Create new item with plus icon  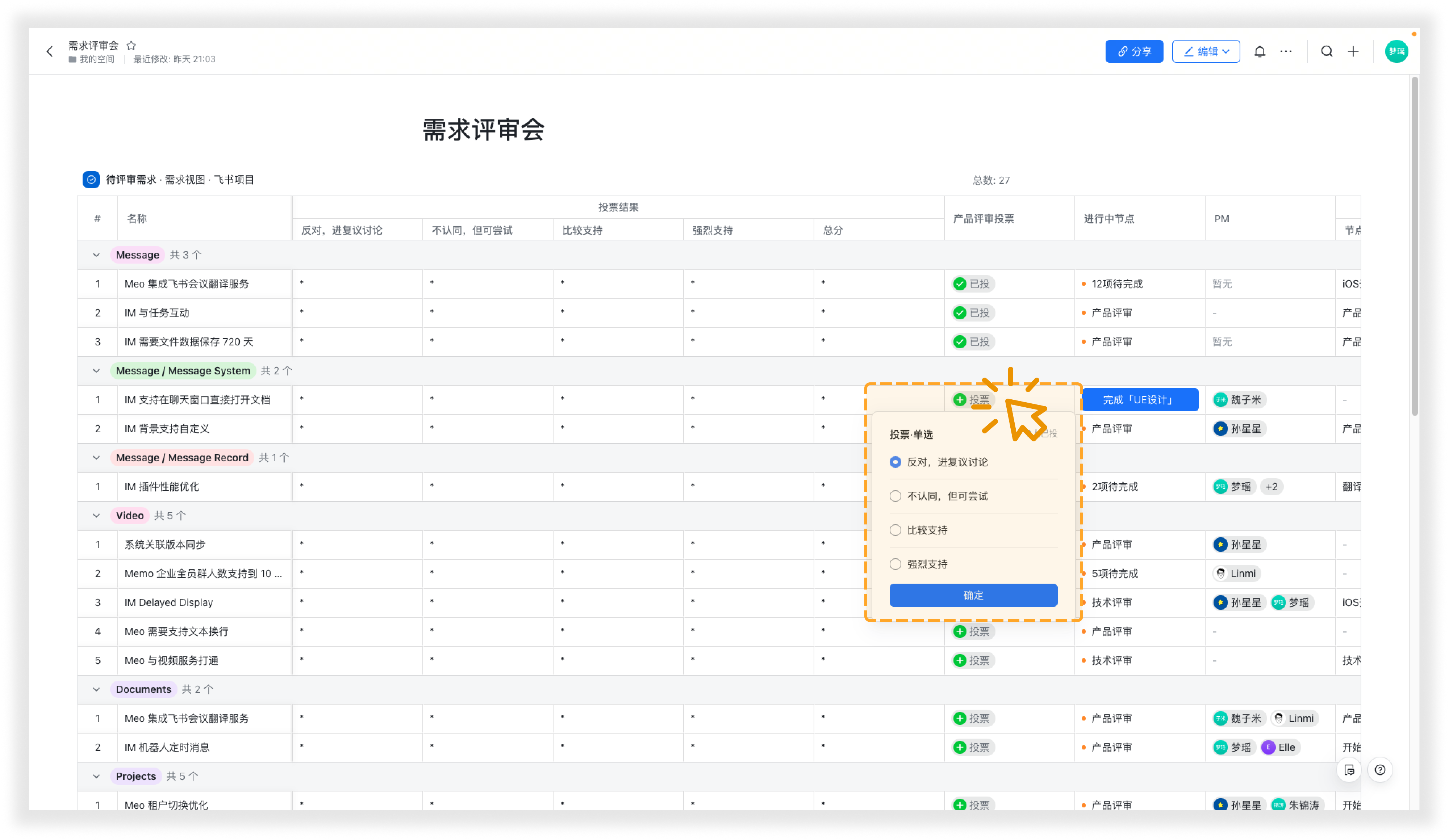pyautogui.click(x=1353, y=52)
